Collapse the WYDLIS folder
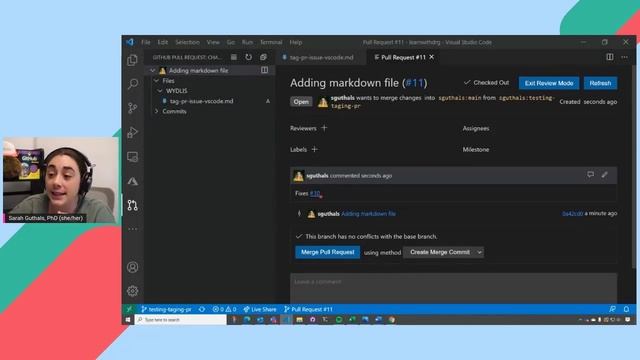Viewport: 640px width, 360px height. (x=160, y=91)
